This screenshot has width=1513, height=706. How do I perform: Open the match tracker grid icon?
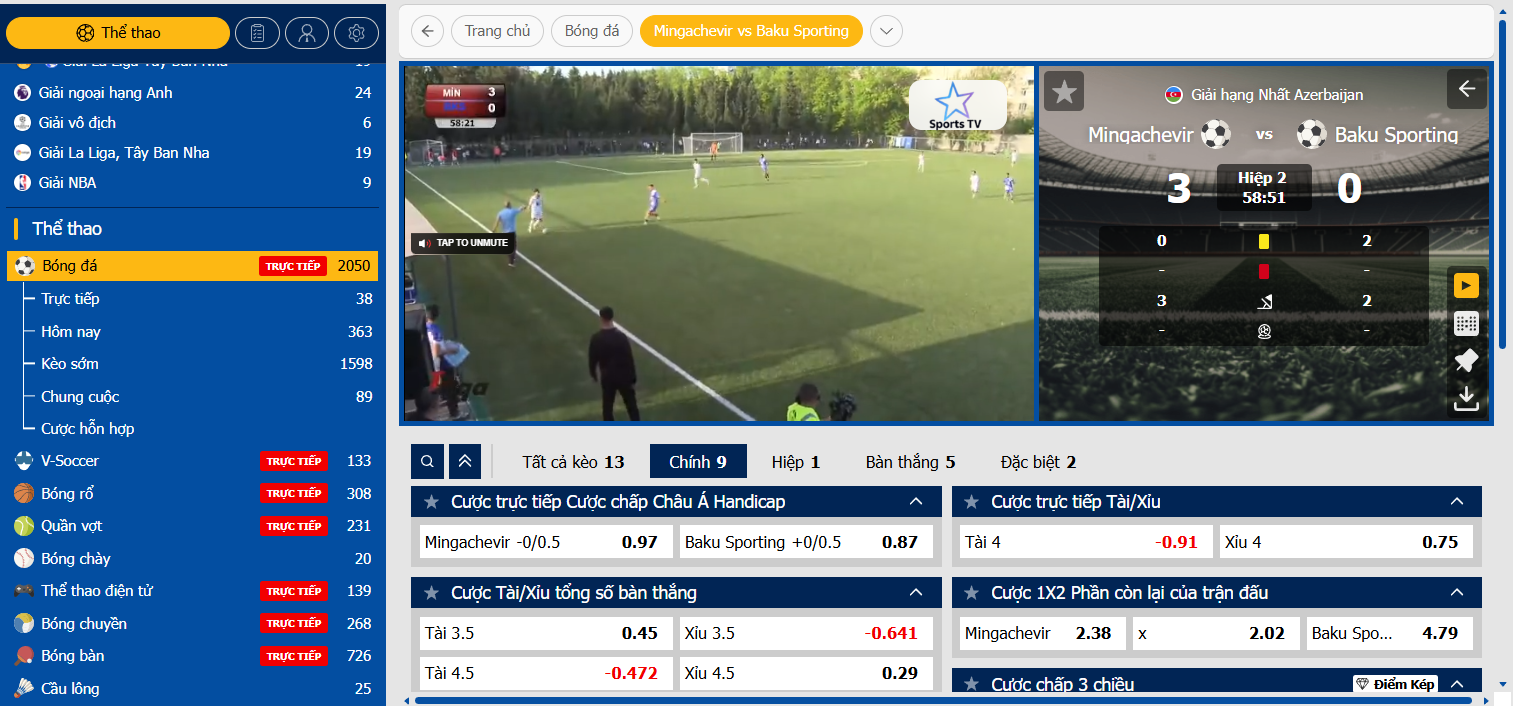(1466, 324)
